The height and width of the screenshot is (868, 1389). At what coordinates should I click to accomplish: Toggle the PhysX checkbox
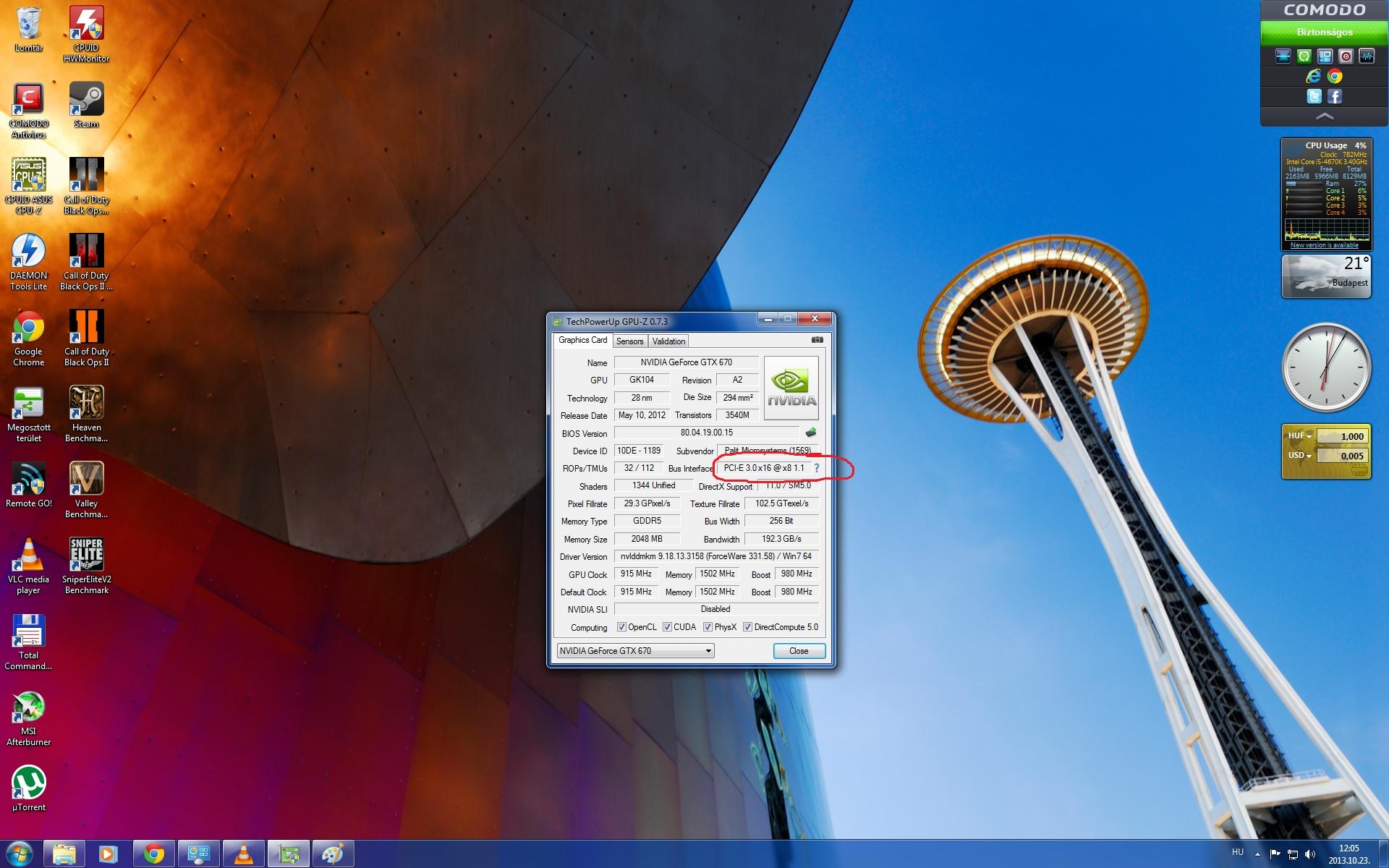[x=708, y=627]
